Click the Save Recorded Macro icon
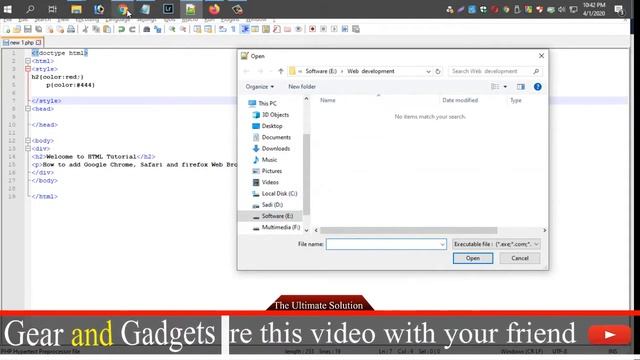Image resolution: width=640 pixels, height=360 pixels. coord(356,29)
